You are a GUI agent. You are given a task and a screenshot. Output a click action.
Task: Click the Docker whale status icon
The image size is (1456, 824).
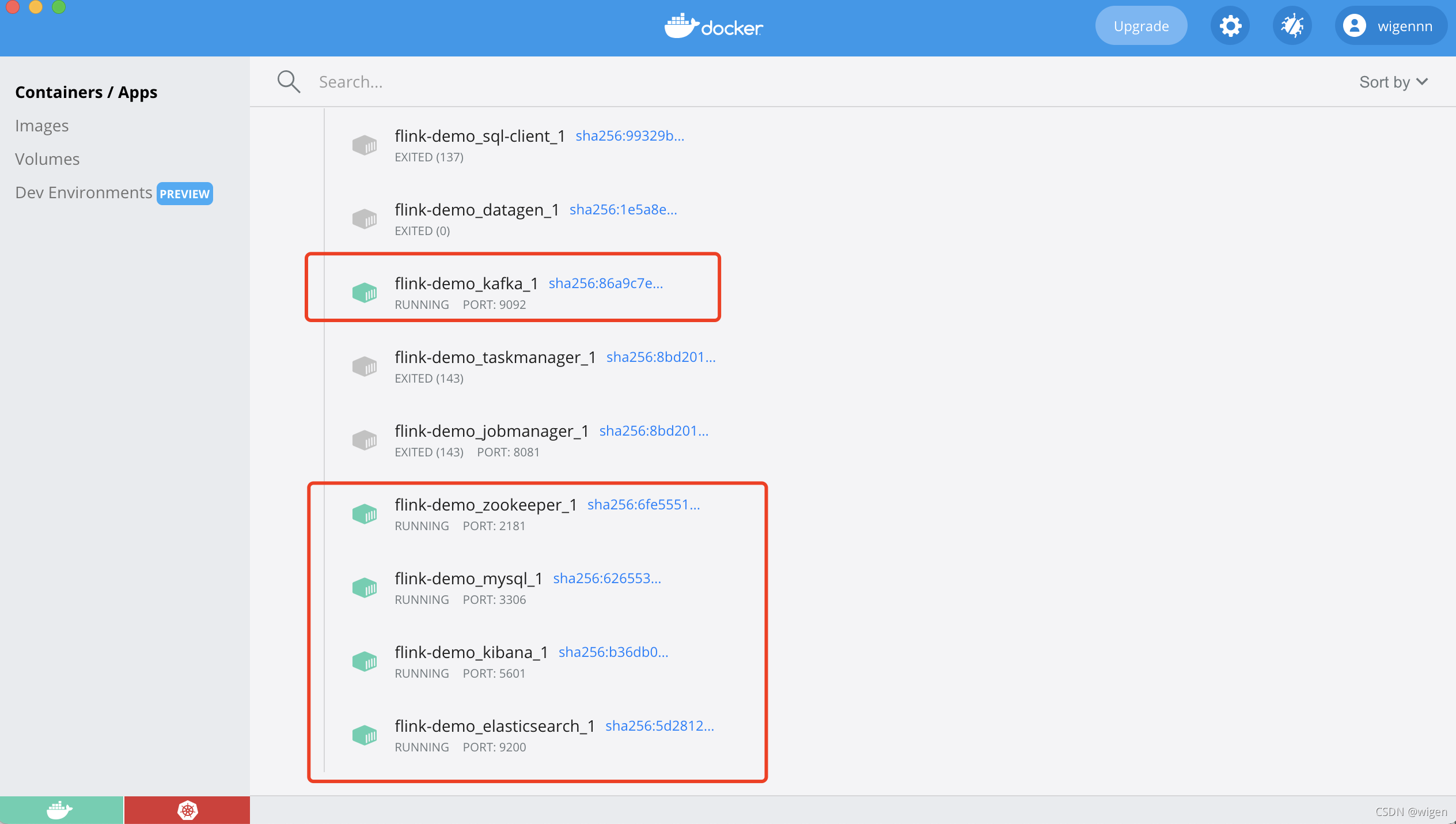pyautogui.click(x=60, y=810)
